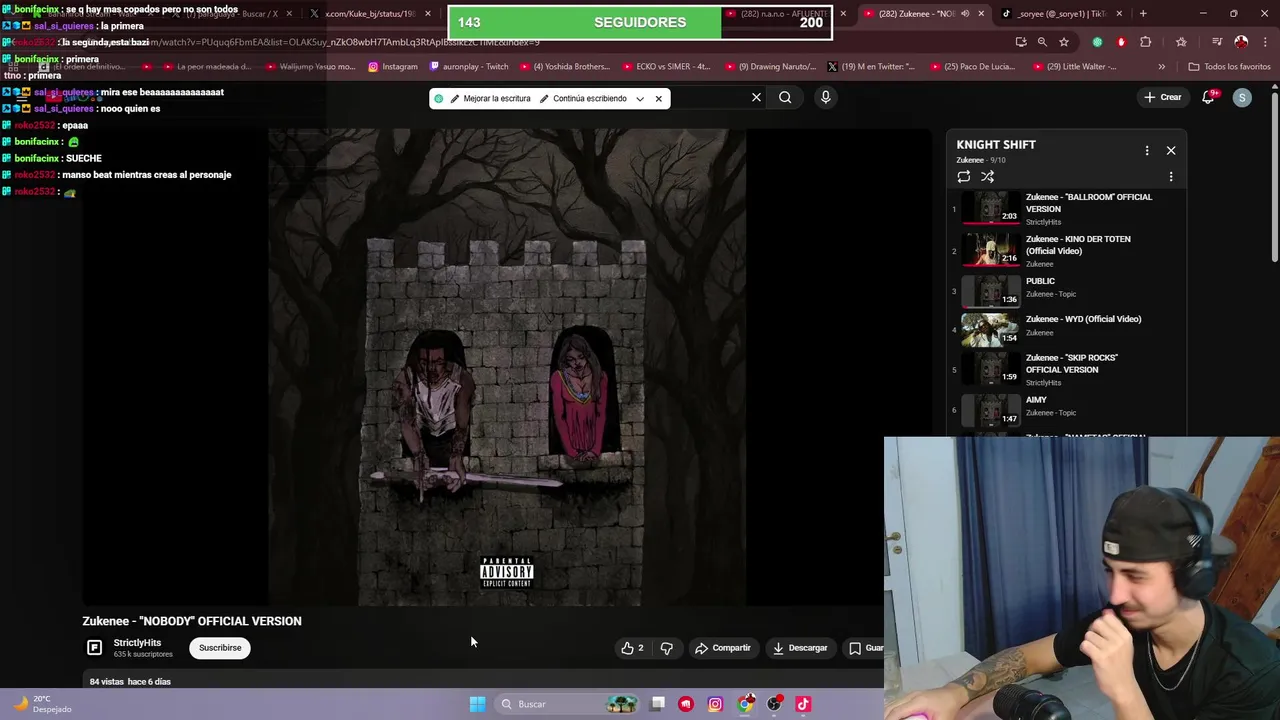Switch to the paraguaya Buscar X tab

232,14
